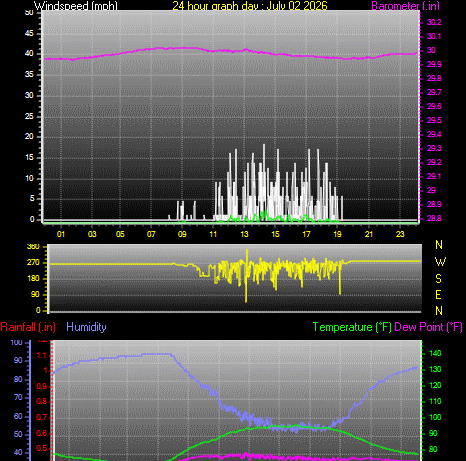Viewport: 466px width, 461px height.
Task: Click the 180 value on wind direction axis
Action: point(33,278)
